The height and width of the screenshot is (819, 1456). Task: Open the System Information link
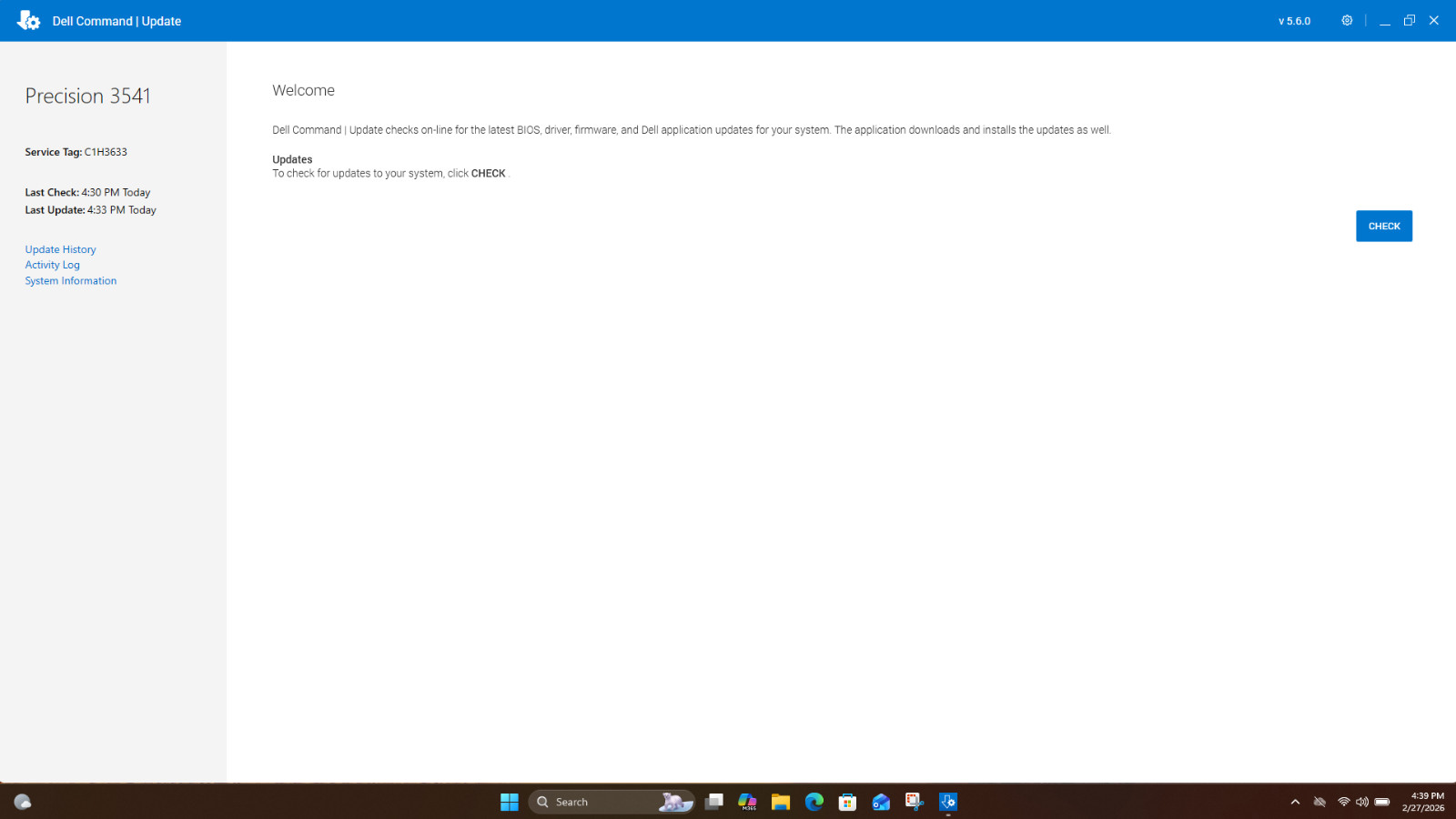[70, 281]
